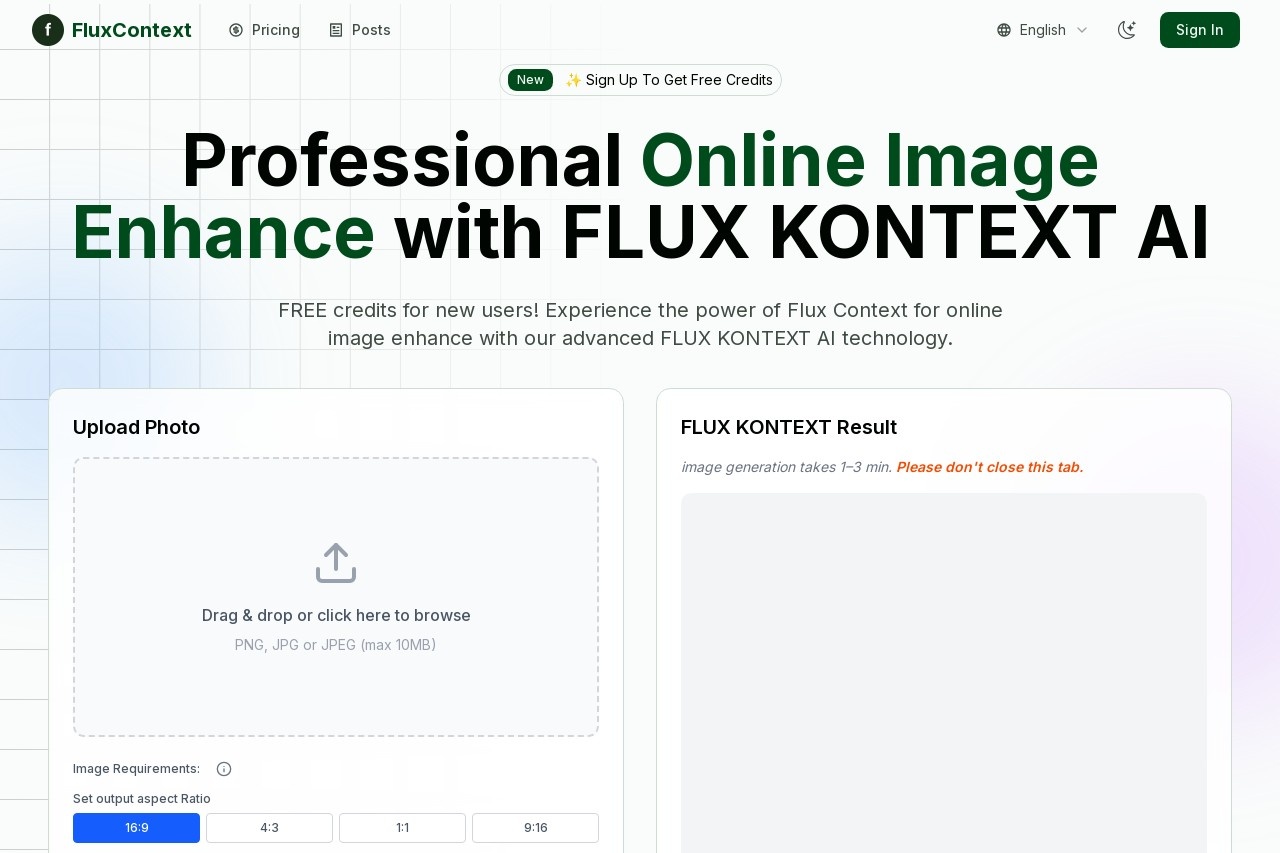Open the FluxContext brand name link
1280x853 pixels.
pyautogui.click(x=132, y=30)
